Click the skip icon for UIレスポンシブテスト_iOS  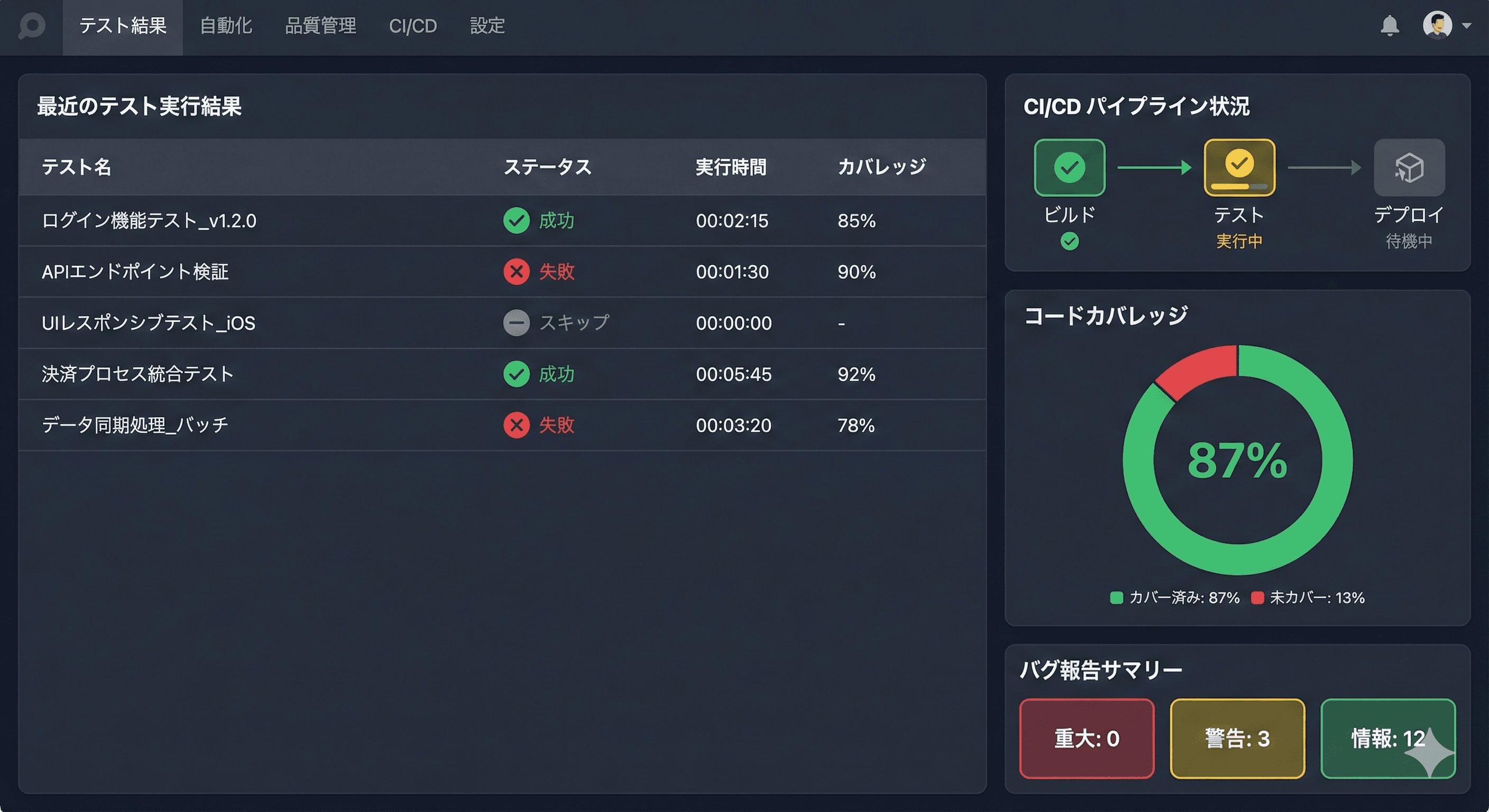[517, 322]
